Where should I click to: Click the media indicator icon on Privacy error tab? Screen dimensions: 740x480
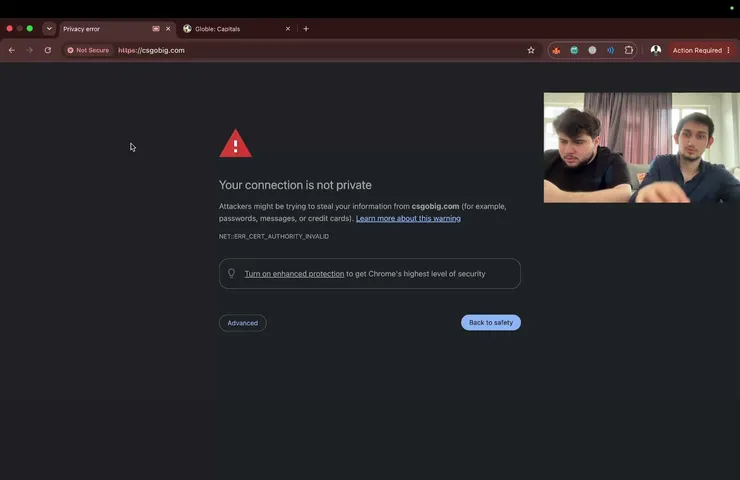coord(156,29)
